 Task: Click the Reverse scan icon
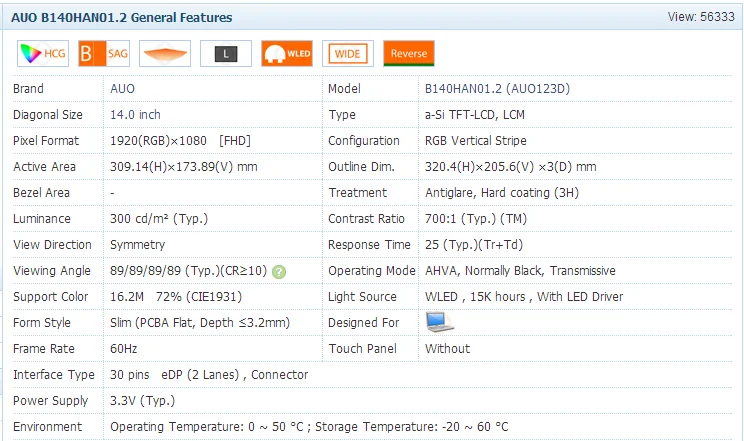(x=409, y=53)
